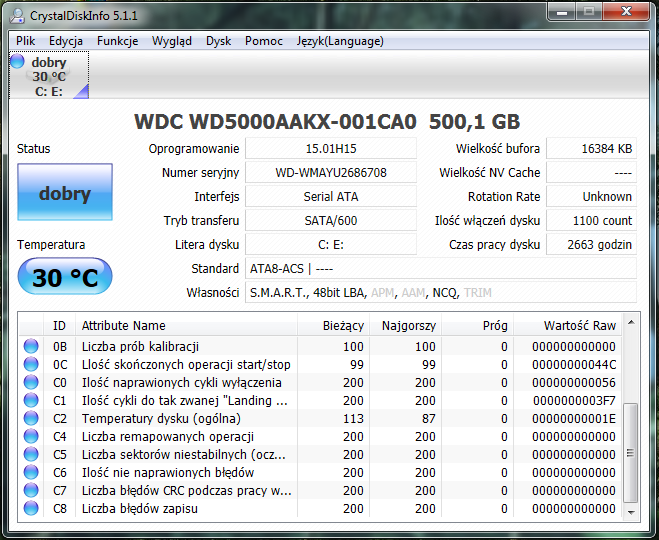
Task: Click the Najgorszy value 87 for C2
Action: pos(429,419)
